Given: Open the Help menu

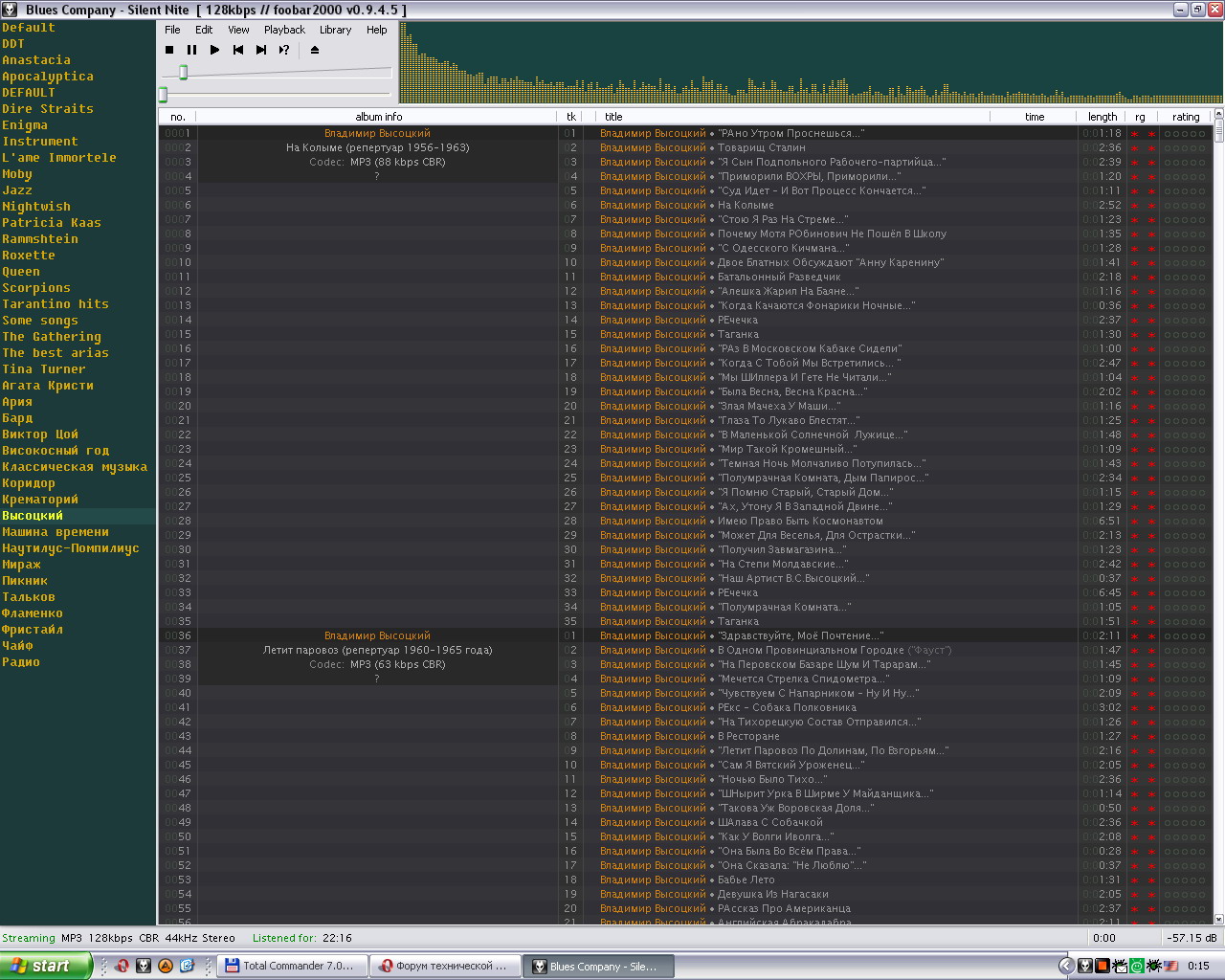Looking at the screenshot, I should point(377,30).
